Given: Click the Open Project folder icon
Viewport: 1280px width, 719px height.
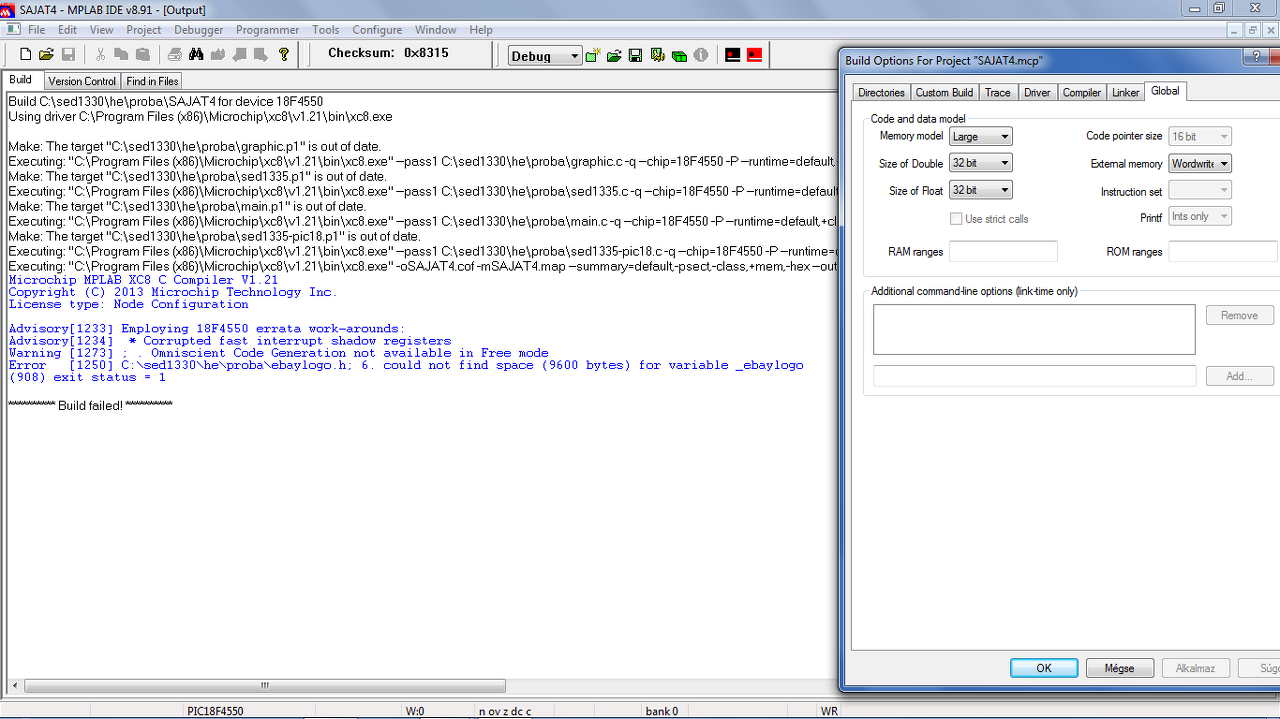Looking at the screenshot, I should [x=614, y=55].
